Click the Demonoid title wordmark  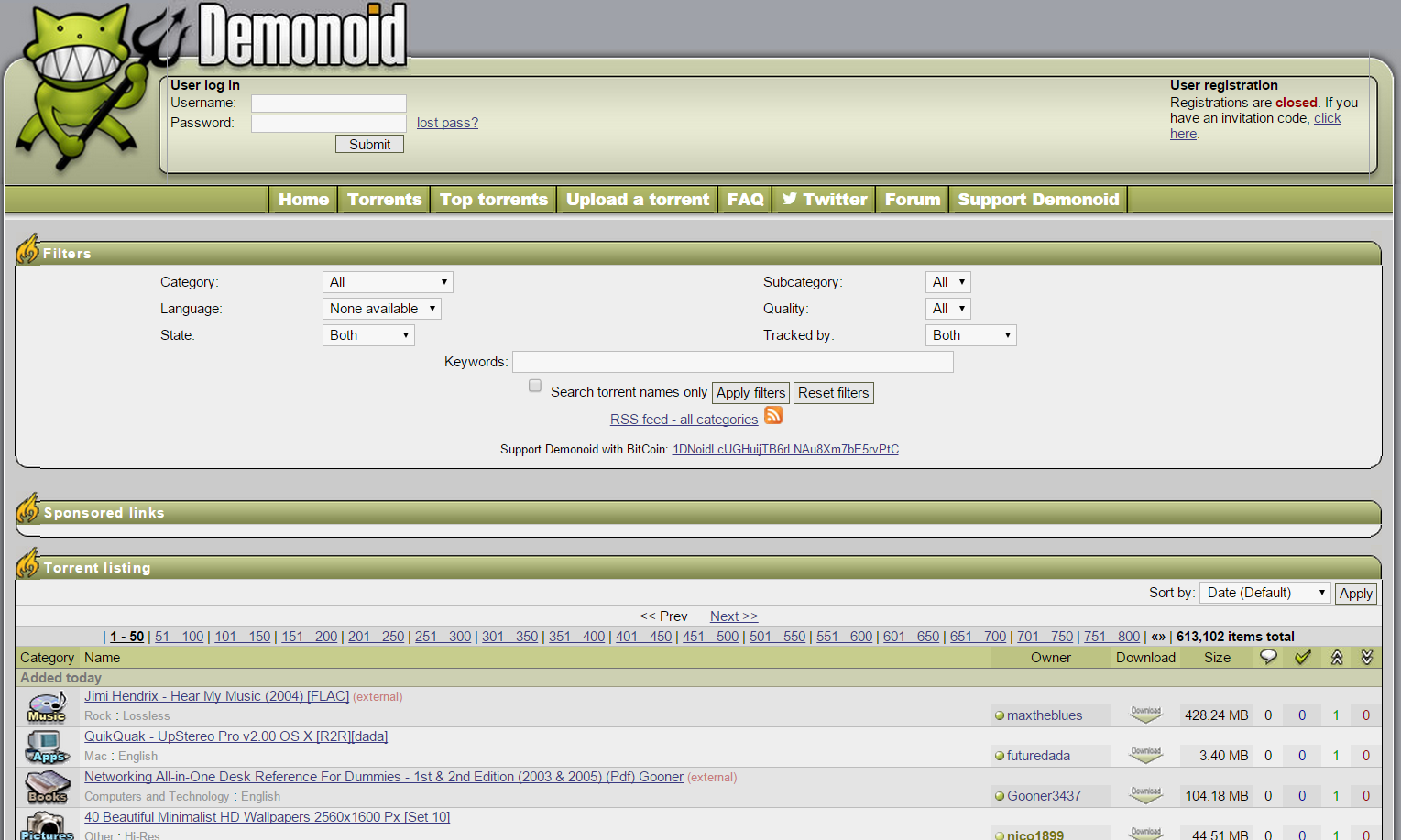click(302, 35)
